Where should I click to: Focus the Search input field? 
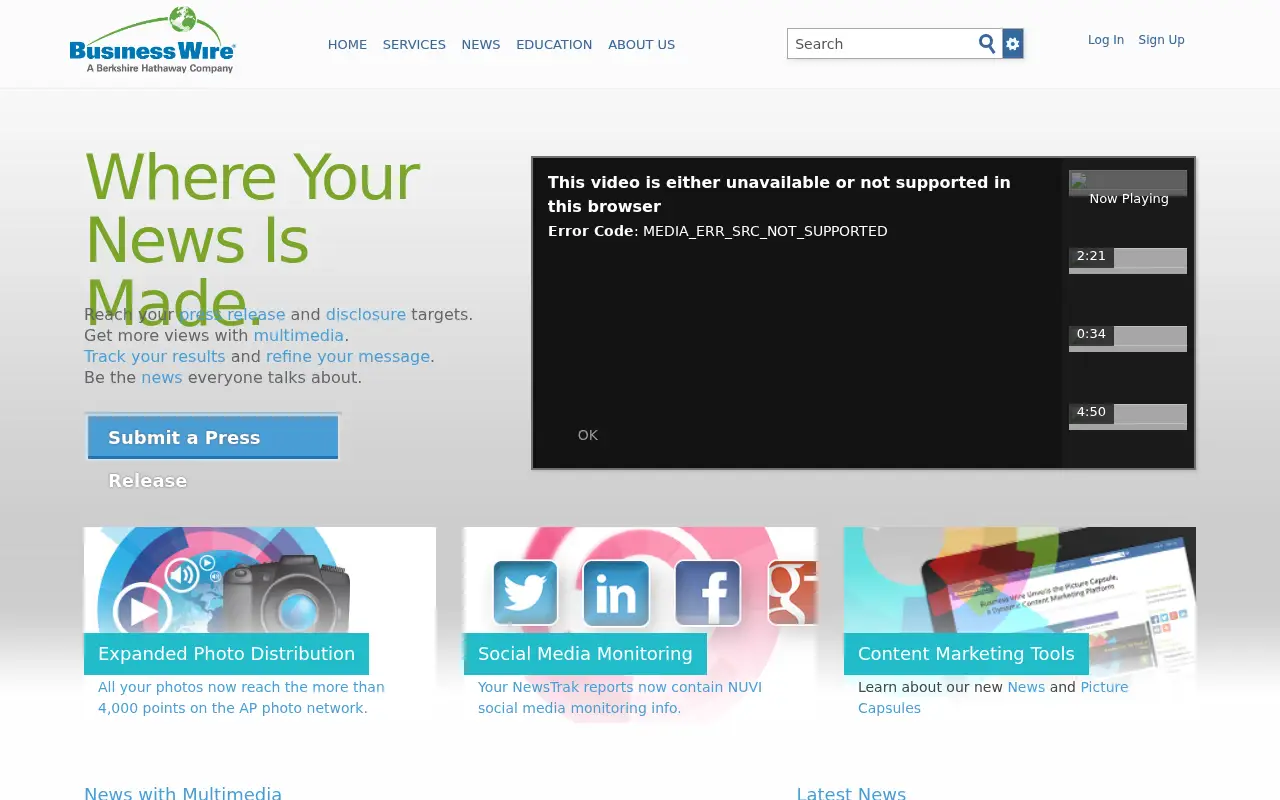(x=882, y=44)
